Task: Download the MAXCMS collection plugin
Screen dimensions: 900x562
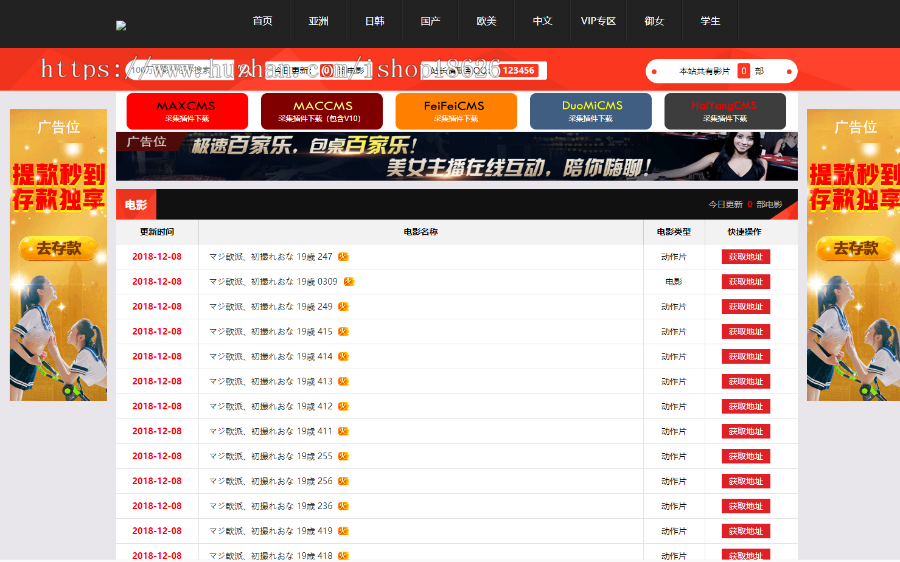Action: 187,111
